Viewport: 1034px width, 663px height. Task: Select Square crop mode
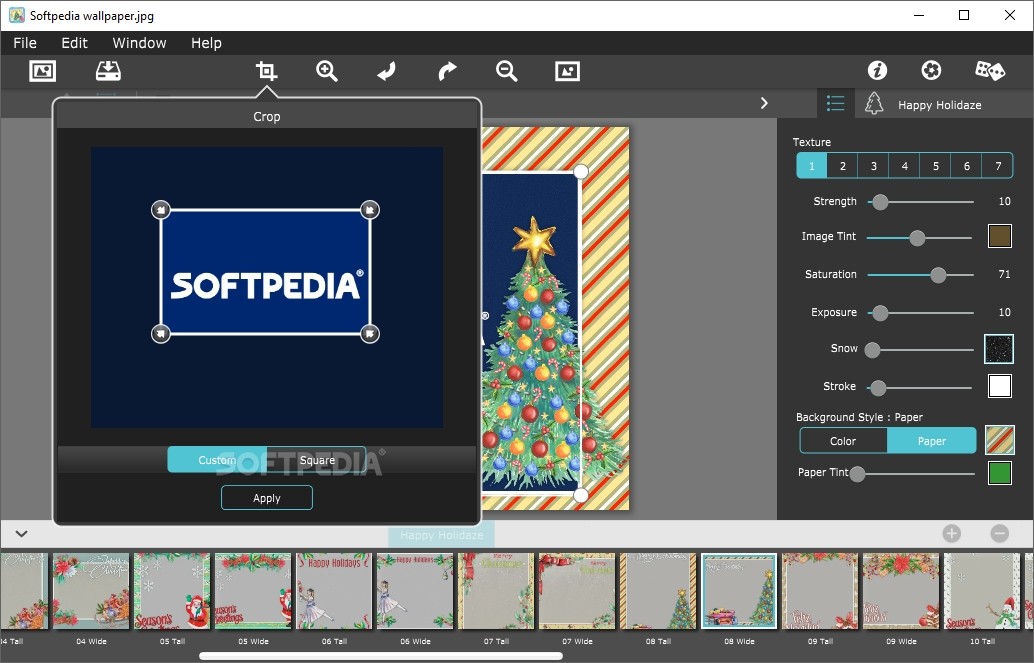[317, 460]
